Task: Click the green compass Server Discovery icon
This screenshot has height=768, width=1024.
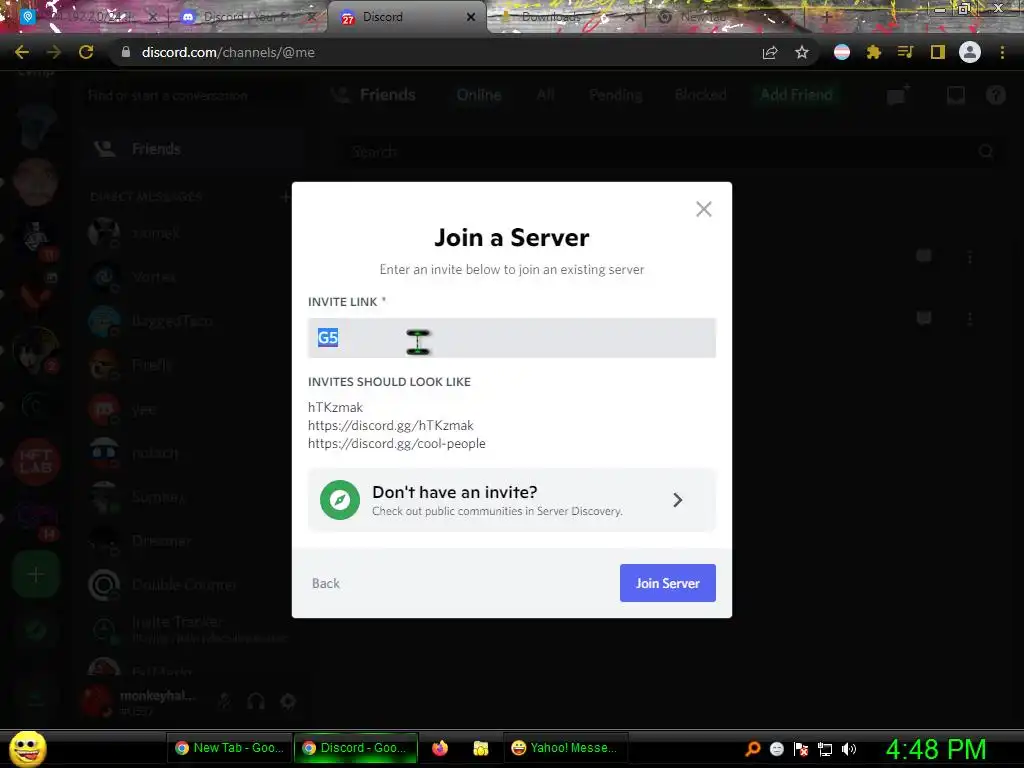Action: coord(340,500)
